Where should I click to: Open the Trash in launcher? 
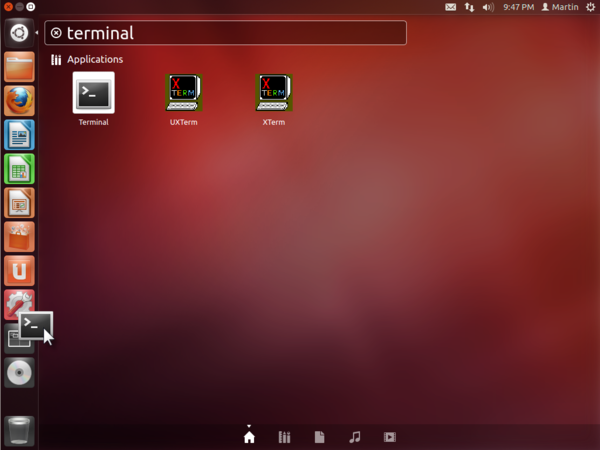click(x=19, y=431)
